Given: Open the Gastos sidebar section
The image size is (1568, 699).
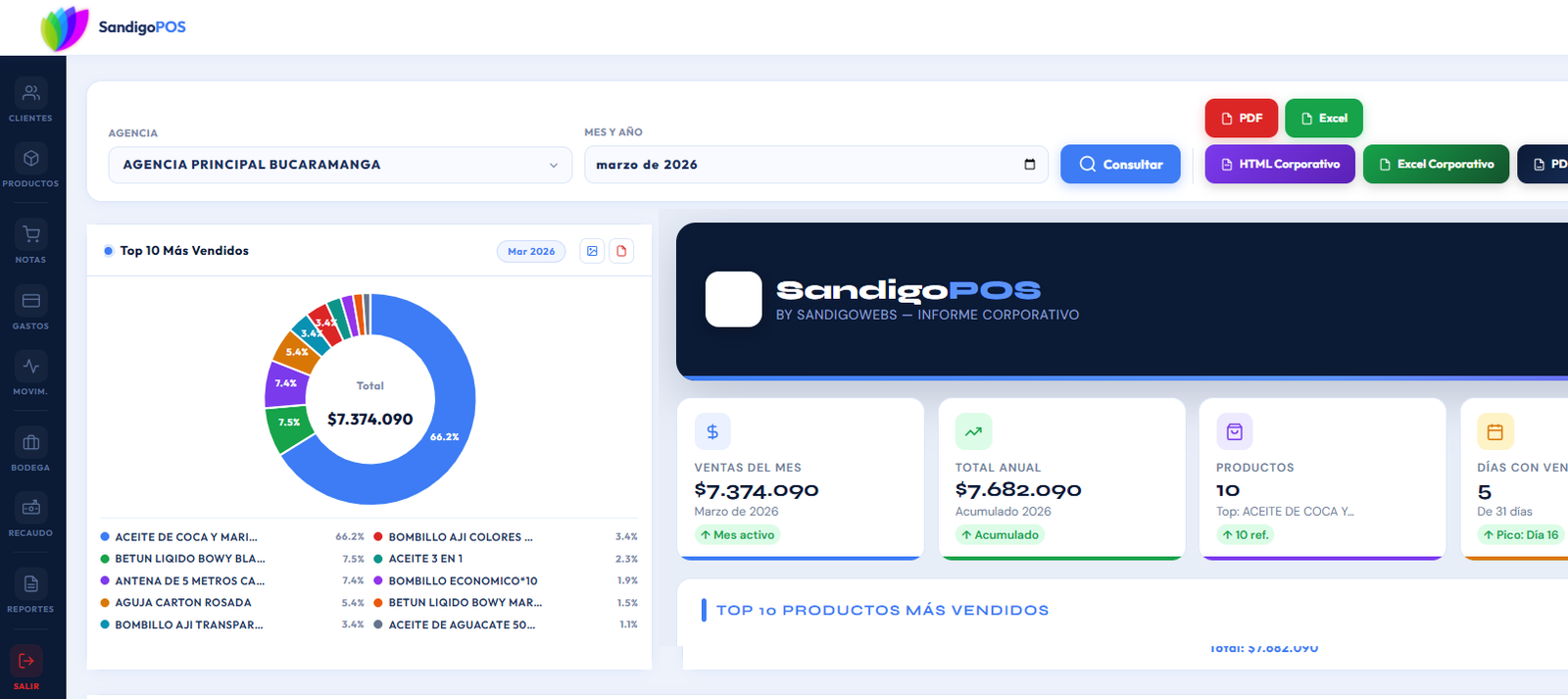Looking at the screenshot, I should point(30,309).
